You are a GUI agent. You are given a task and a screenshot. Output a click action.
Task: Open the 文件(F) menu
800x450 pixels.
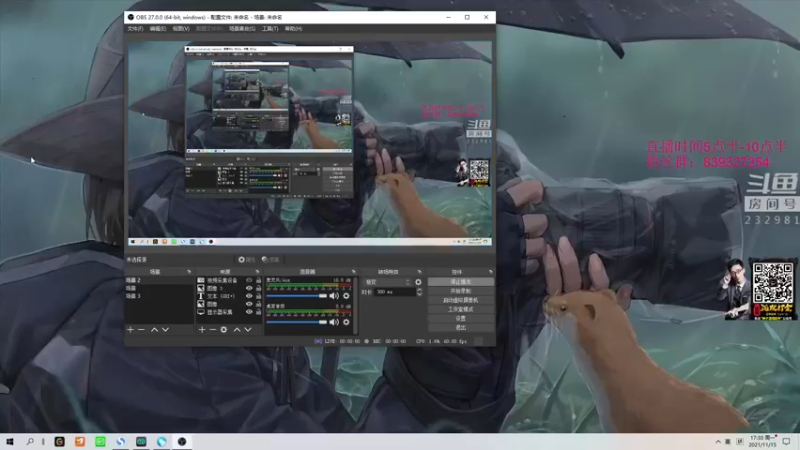pos(135,29)
